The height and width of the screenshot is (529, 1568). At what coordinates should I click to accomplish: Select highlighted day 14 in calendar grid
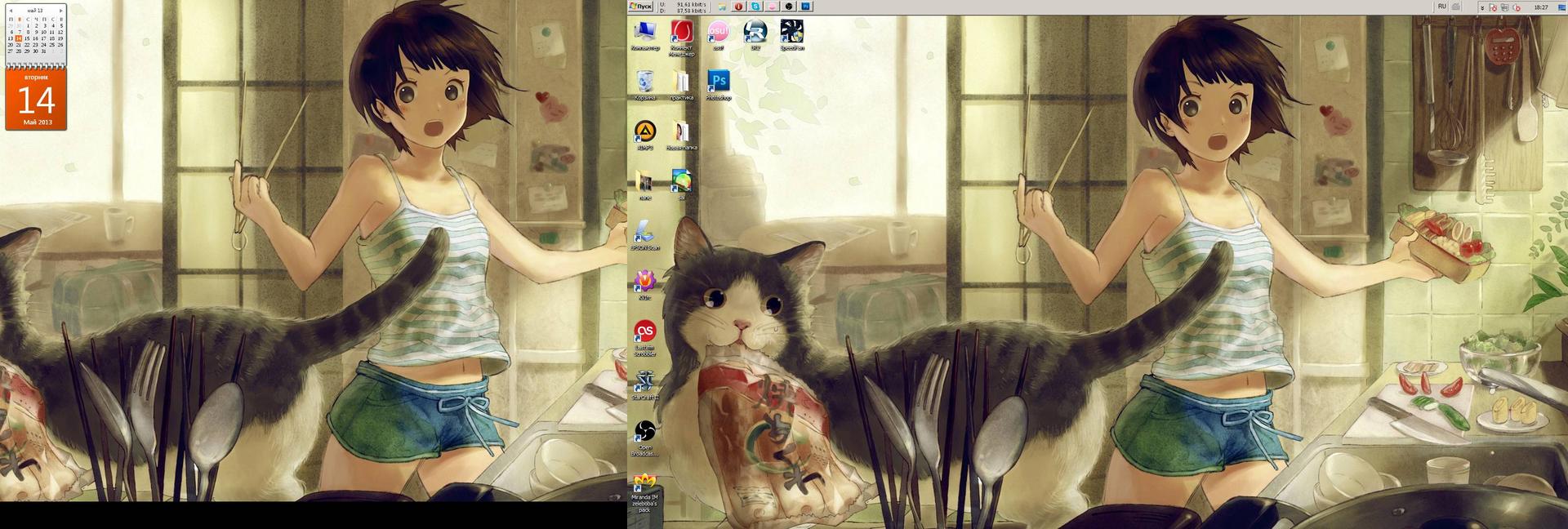point(19,38)
